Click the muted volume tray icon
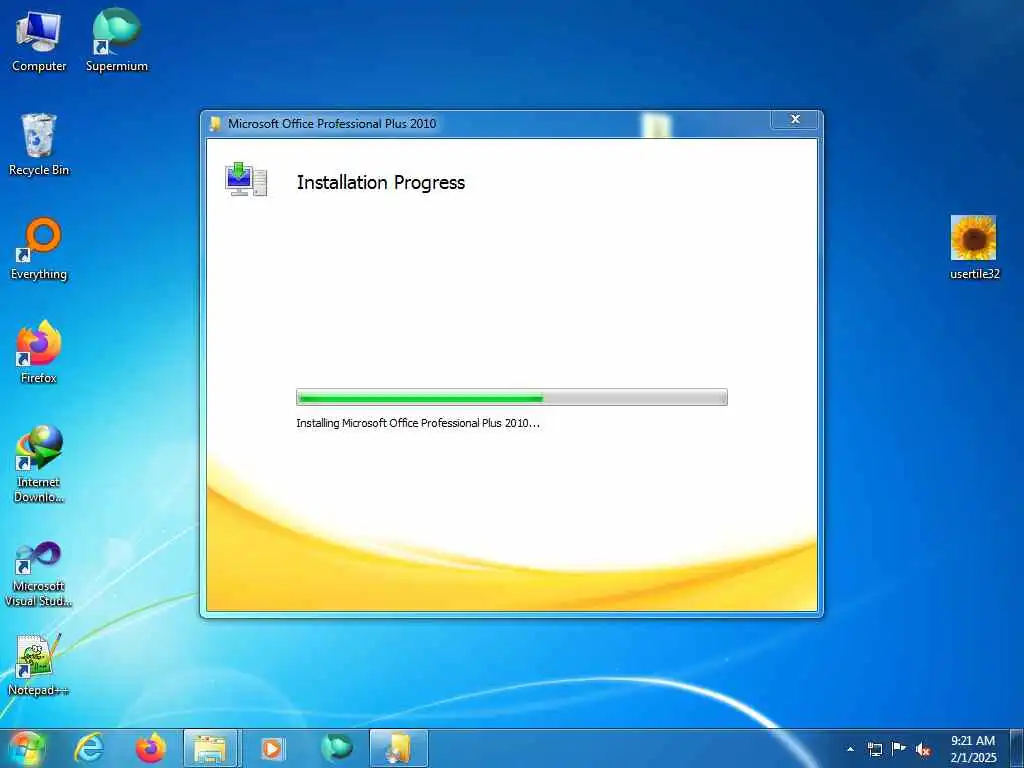This screenshot has height=768, width=1024. pyautogui.click(x=923, y=749)
